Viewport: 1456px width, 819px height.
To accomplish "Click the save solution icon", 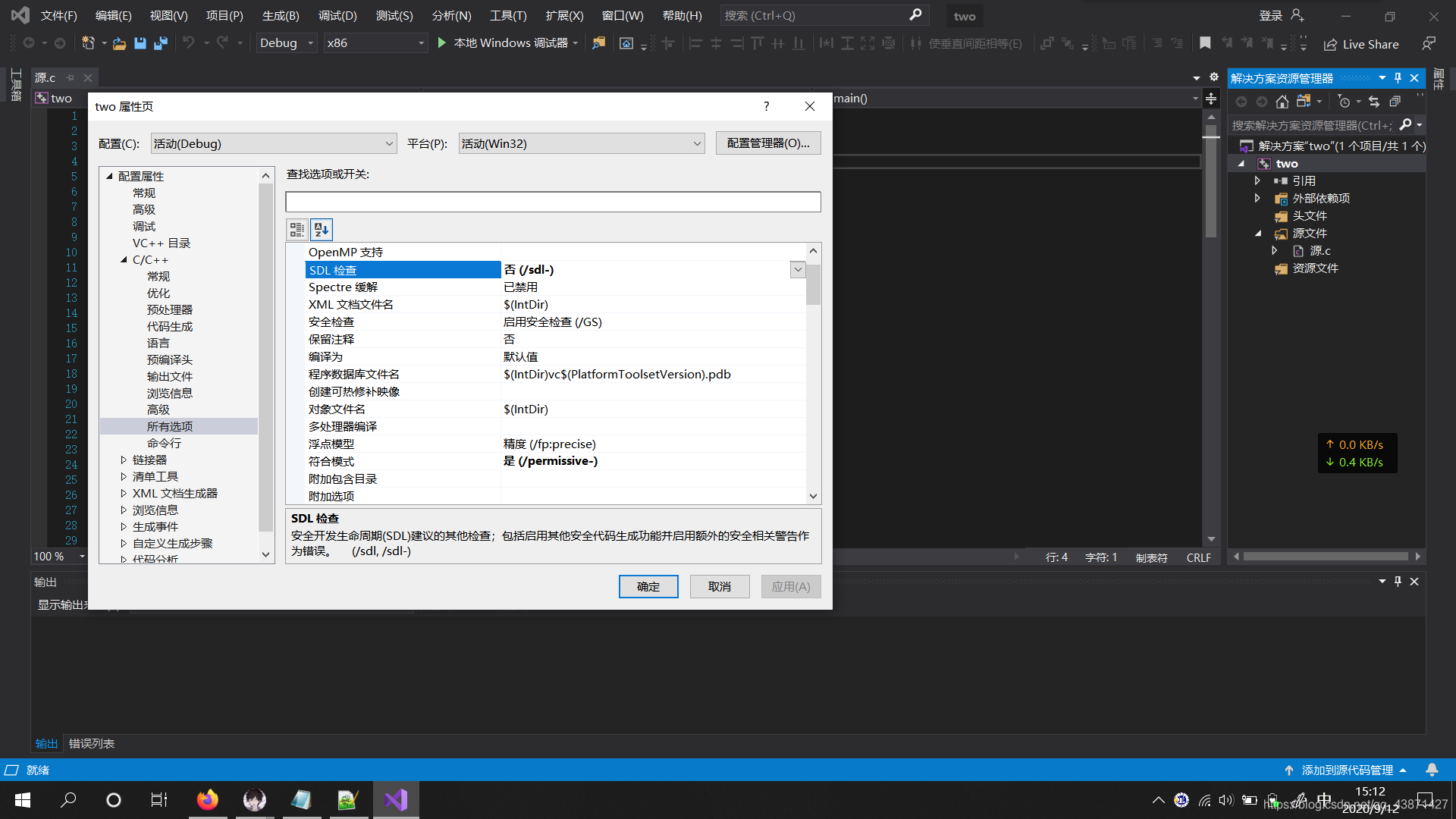I will coord(160,43).
